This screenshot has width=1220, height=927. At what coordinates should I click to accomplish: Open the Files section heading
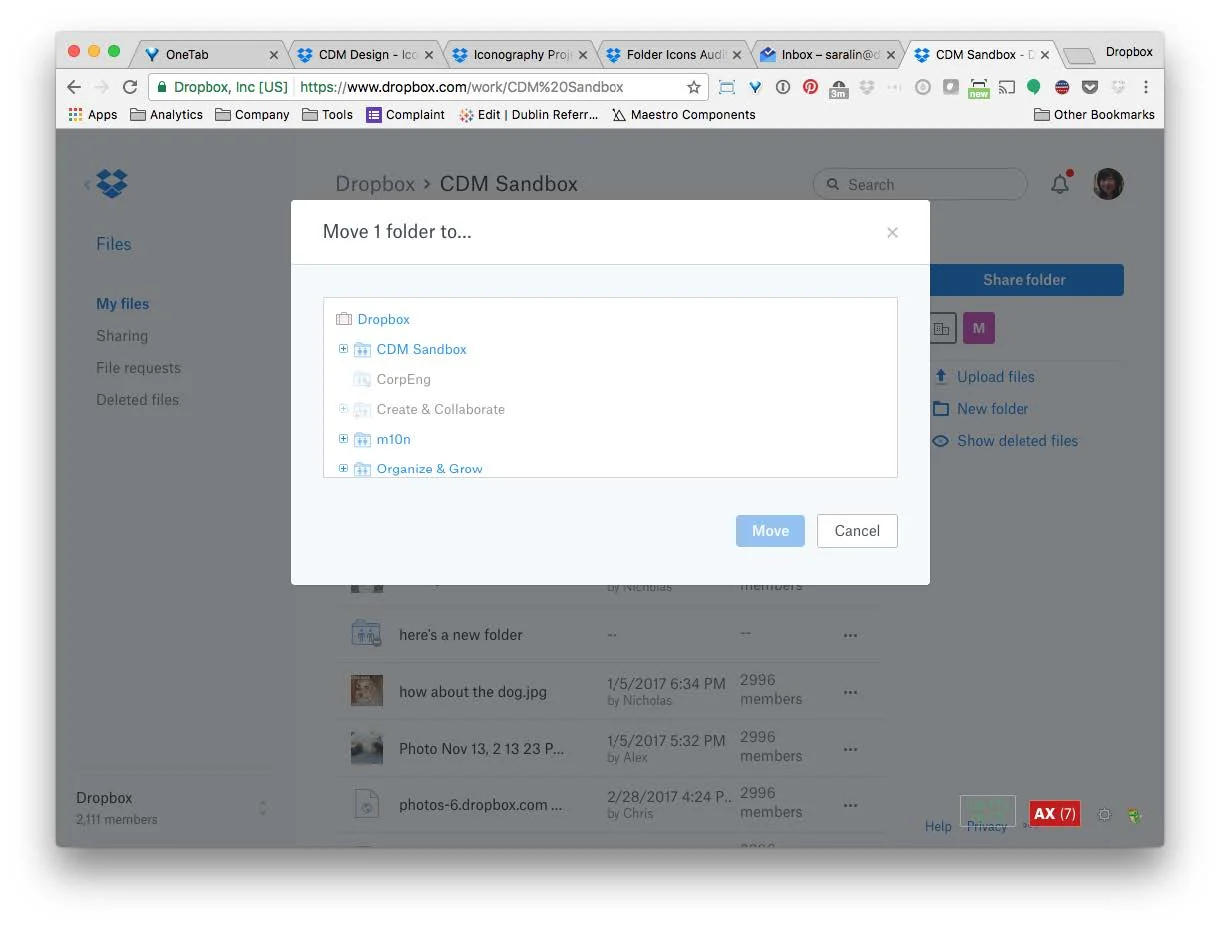tap(113, 244)
